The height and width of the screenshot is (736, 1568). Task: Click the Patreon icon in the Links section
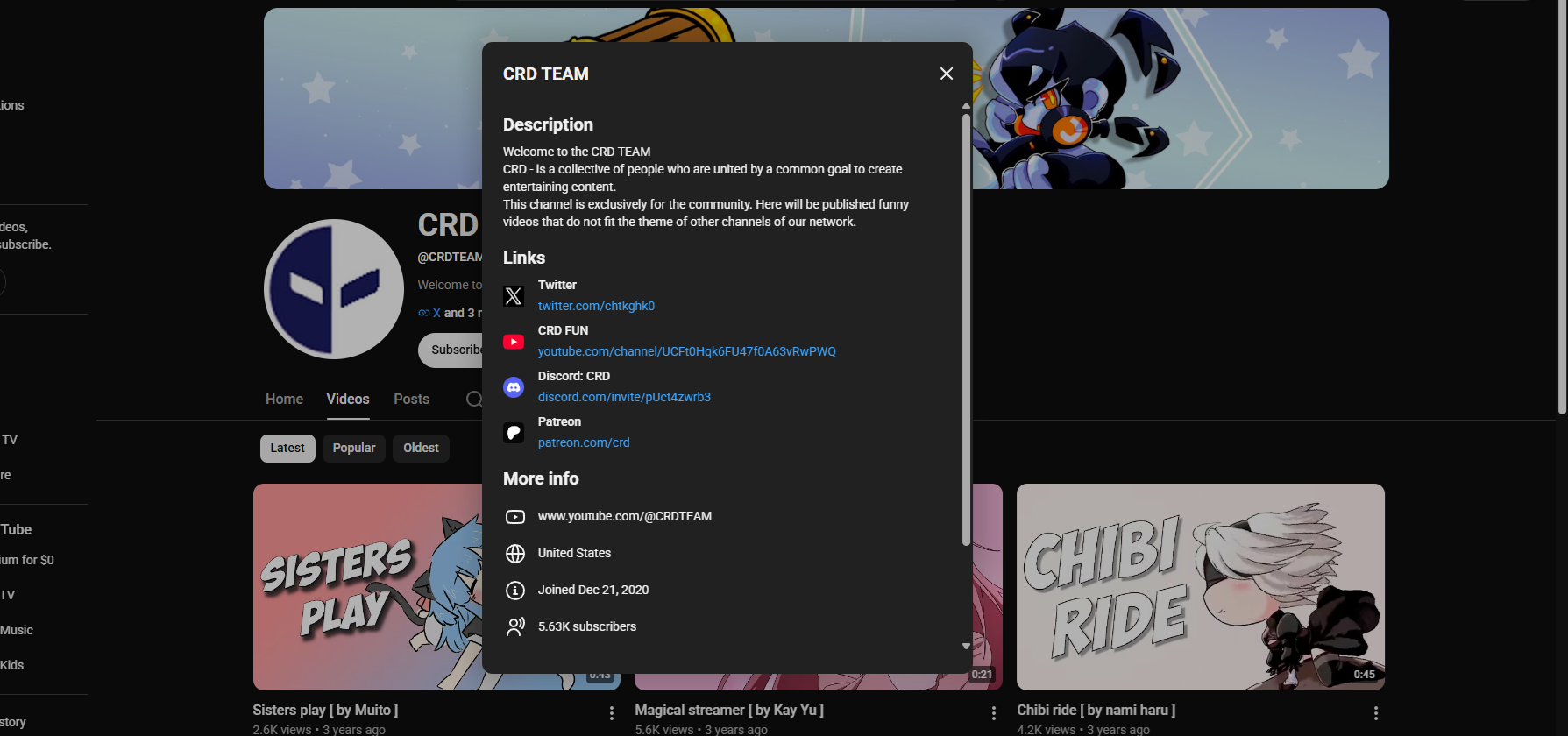tap(514, 433)
